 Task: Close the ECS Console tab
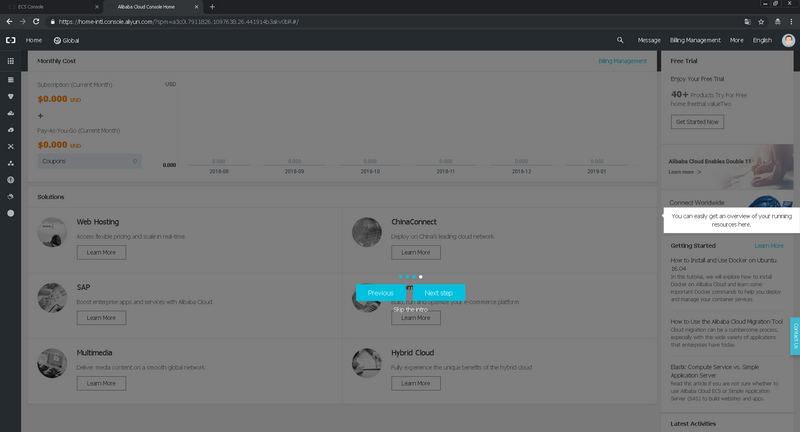[97, 7]
